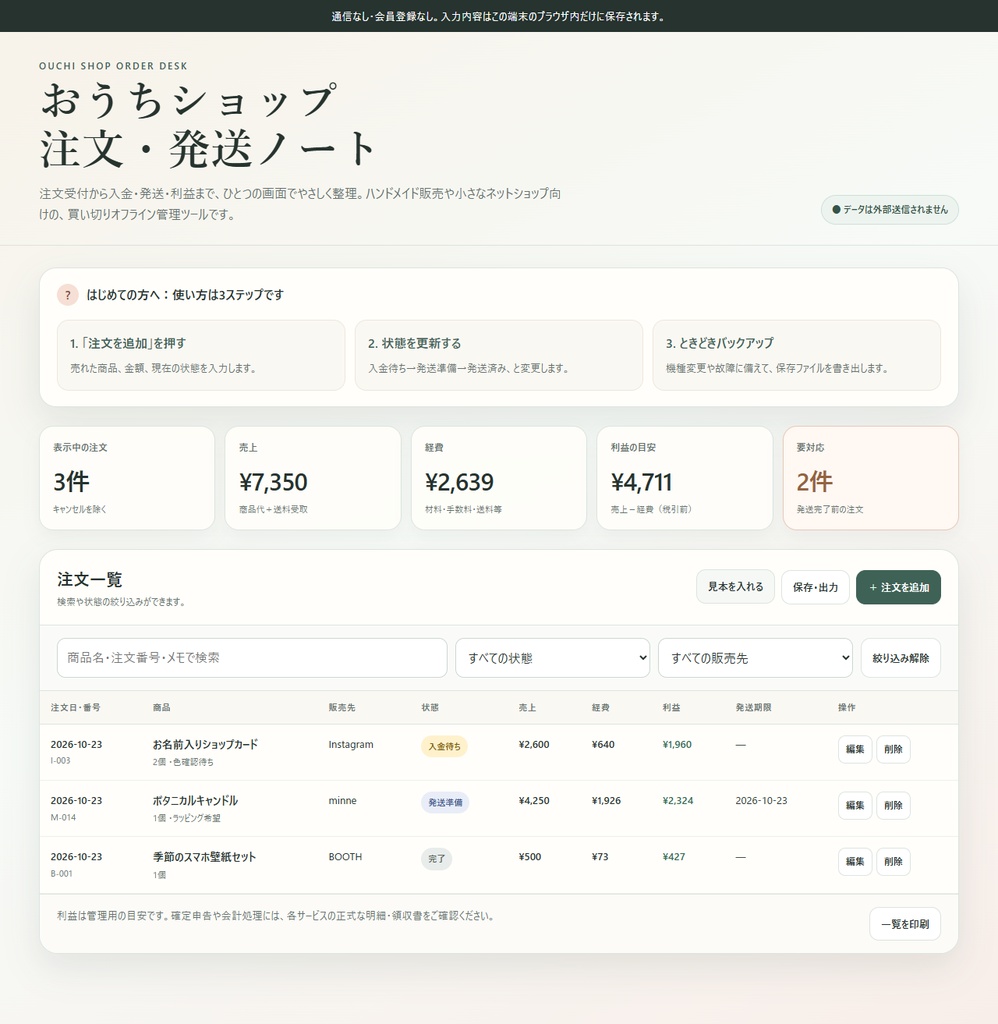Click the 絞り込み解除 button
This screenshot has height=1024, width=998.
[x=901, y=658]
